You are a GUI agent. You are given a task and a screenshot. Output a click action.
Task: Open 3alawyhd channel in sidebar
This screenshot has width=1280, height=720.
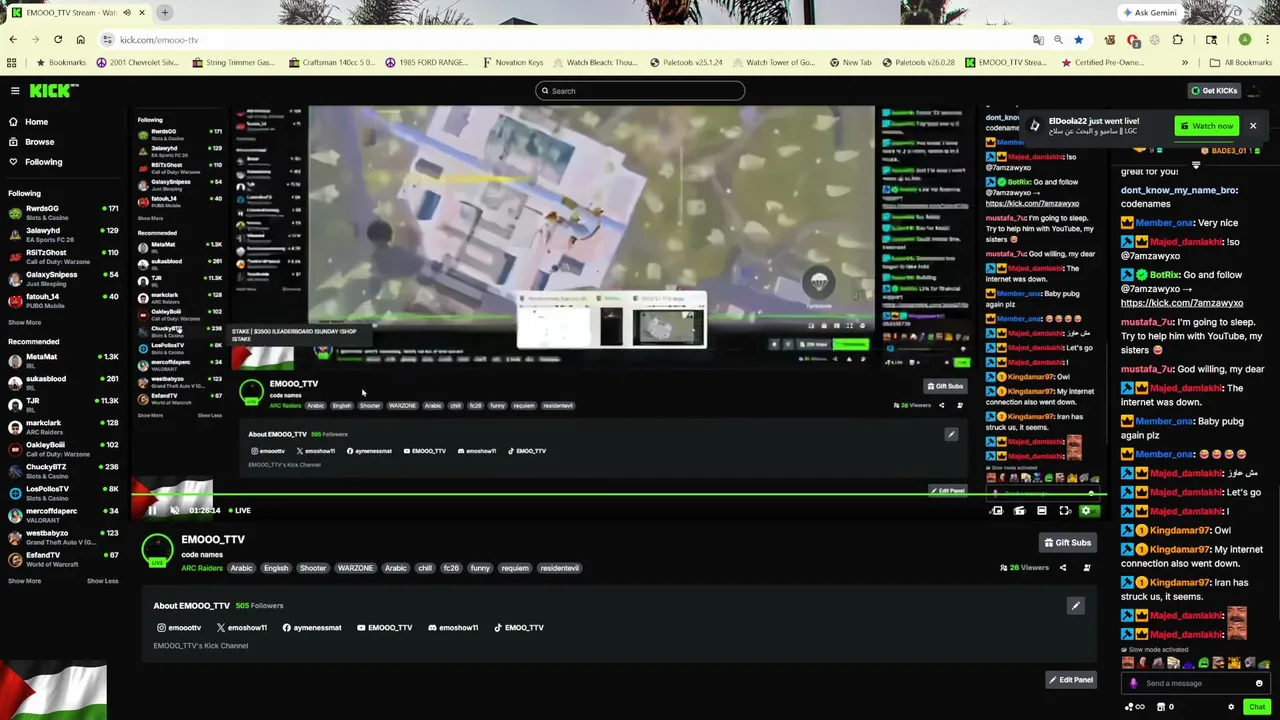click(63, 234)
